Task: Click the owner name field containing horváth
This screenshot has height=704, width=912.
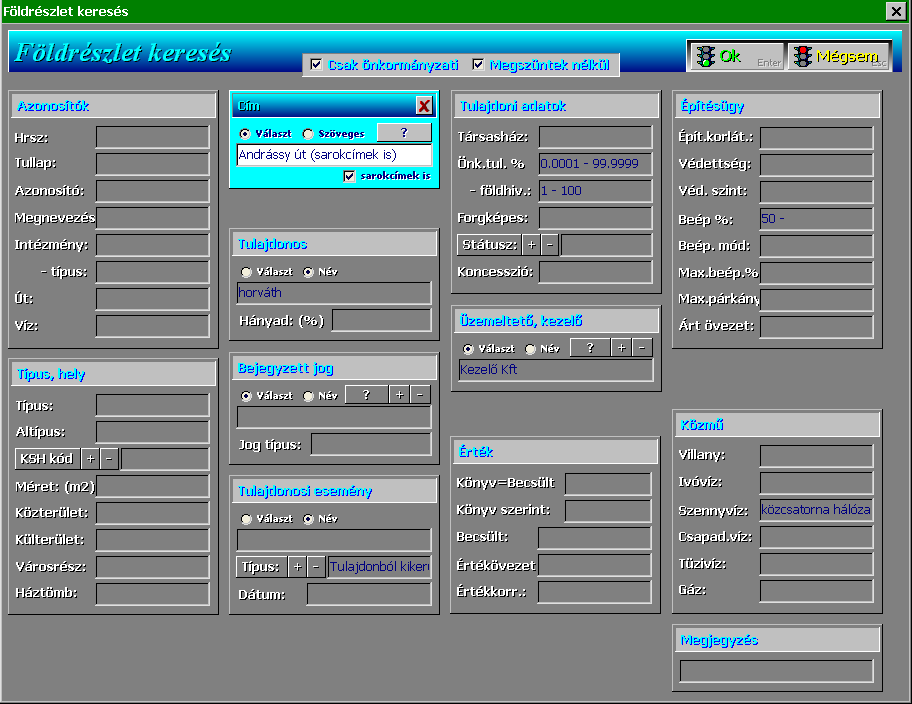Action: pyautogui.click(x=334, y=293)
